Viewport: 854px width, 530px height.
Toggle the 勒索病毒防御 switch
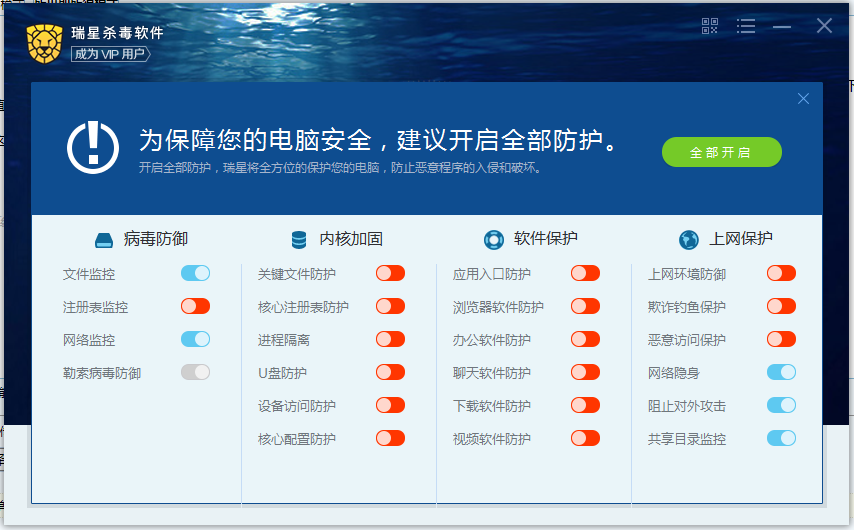click(x=196, y=373)
